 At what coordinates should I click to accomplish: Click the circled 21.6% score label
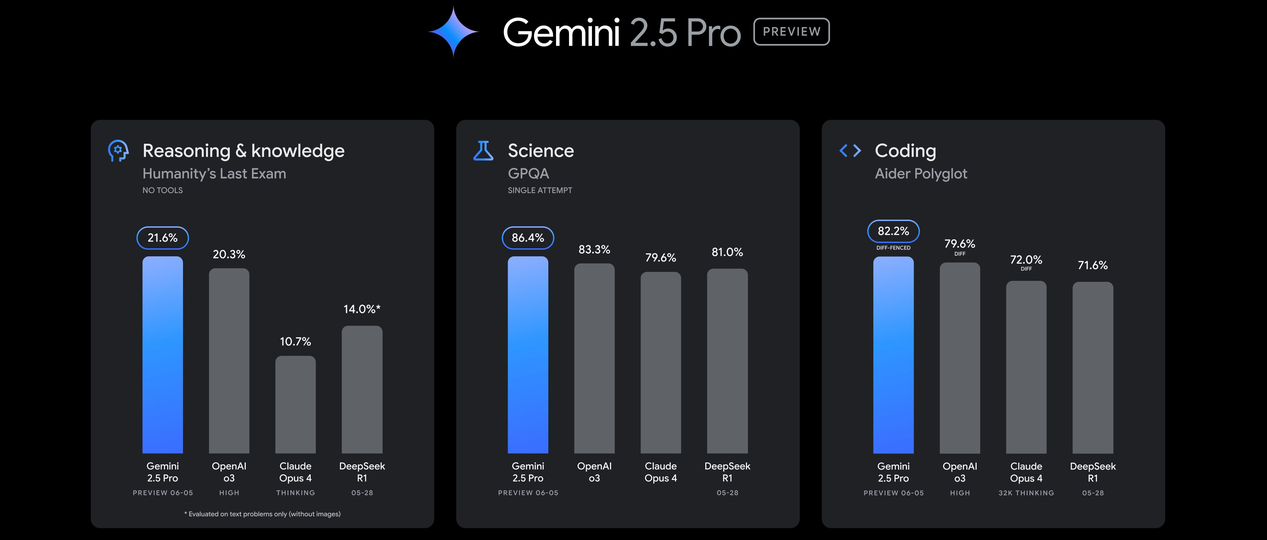(162, 239)
